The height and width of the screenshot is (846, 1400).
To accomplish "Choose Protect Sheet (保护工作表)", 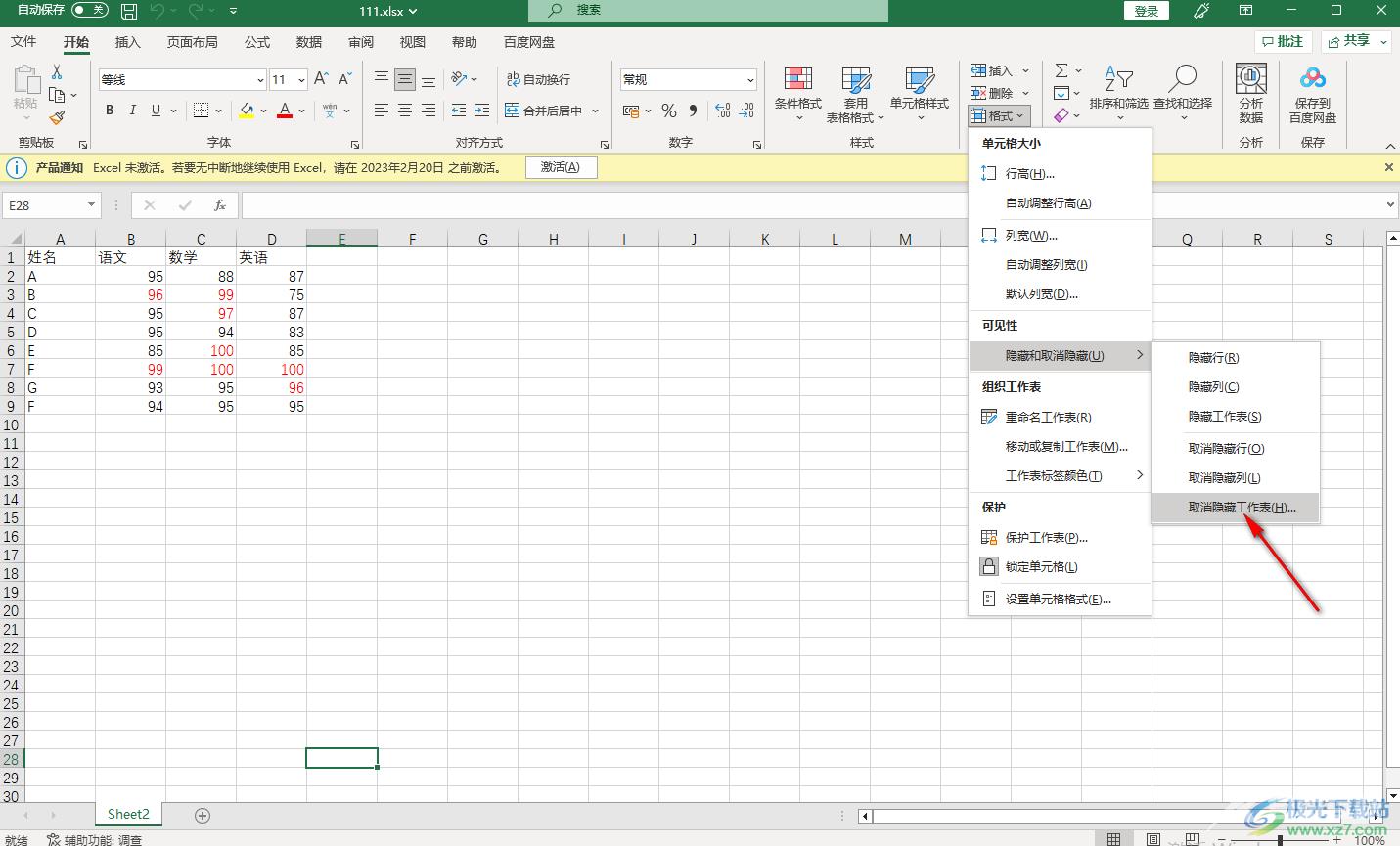I will [x=1060, y=538].
